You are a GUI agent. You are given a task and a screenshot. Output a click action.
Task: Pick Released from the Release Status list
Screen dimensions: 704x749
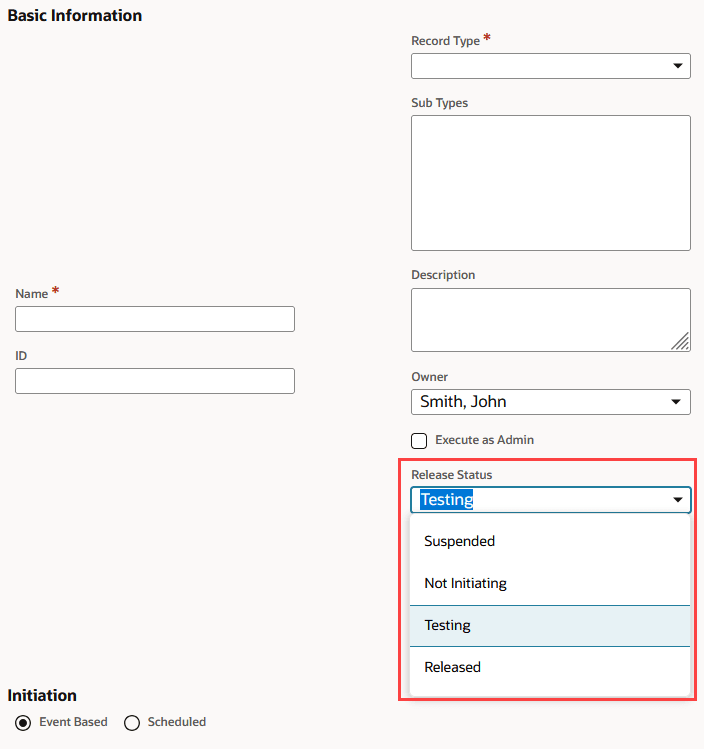coord(550,667)
